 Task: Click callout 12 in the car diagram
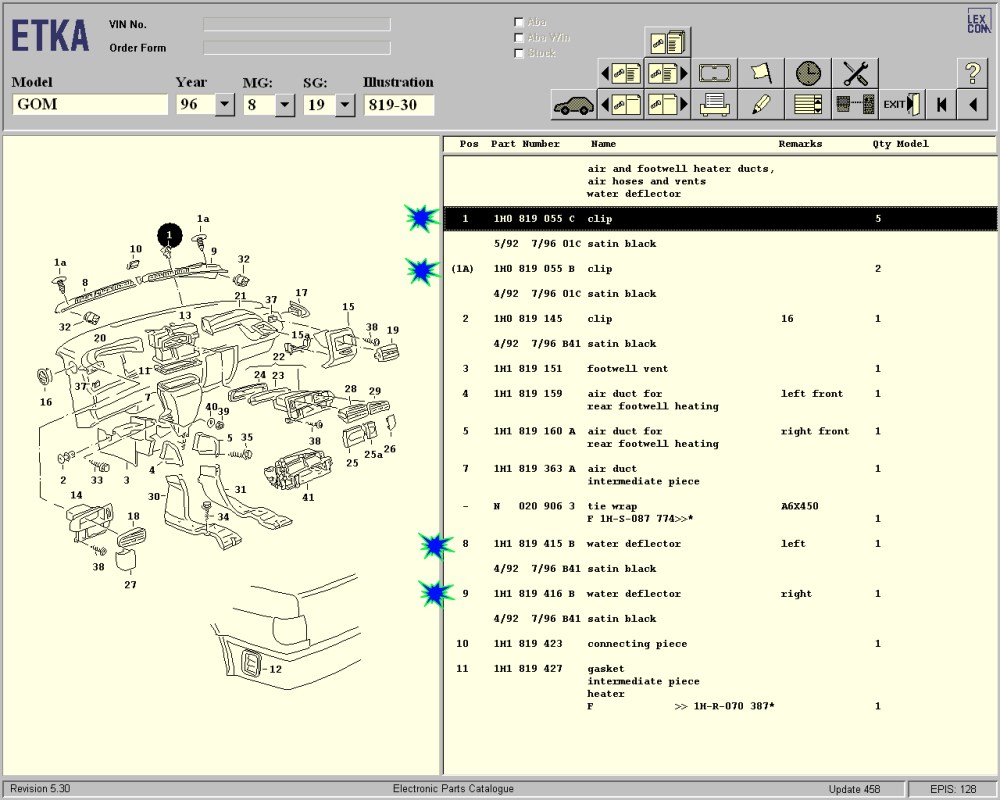pyautogui.click(x=276, y=669)
